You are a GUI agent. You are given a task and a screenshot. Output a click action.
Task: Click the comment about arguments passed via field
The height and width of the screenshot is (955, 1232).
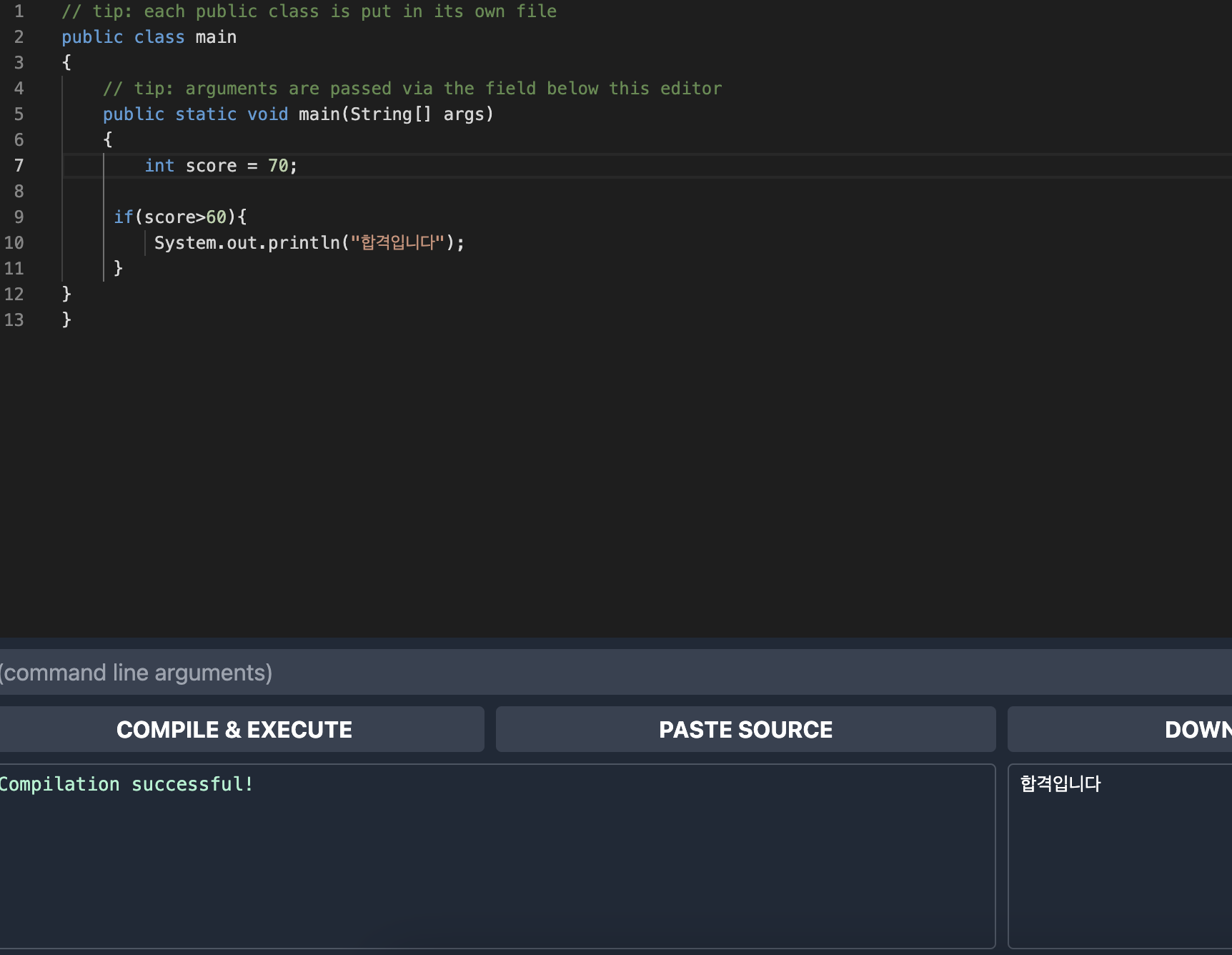point(412,89)
